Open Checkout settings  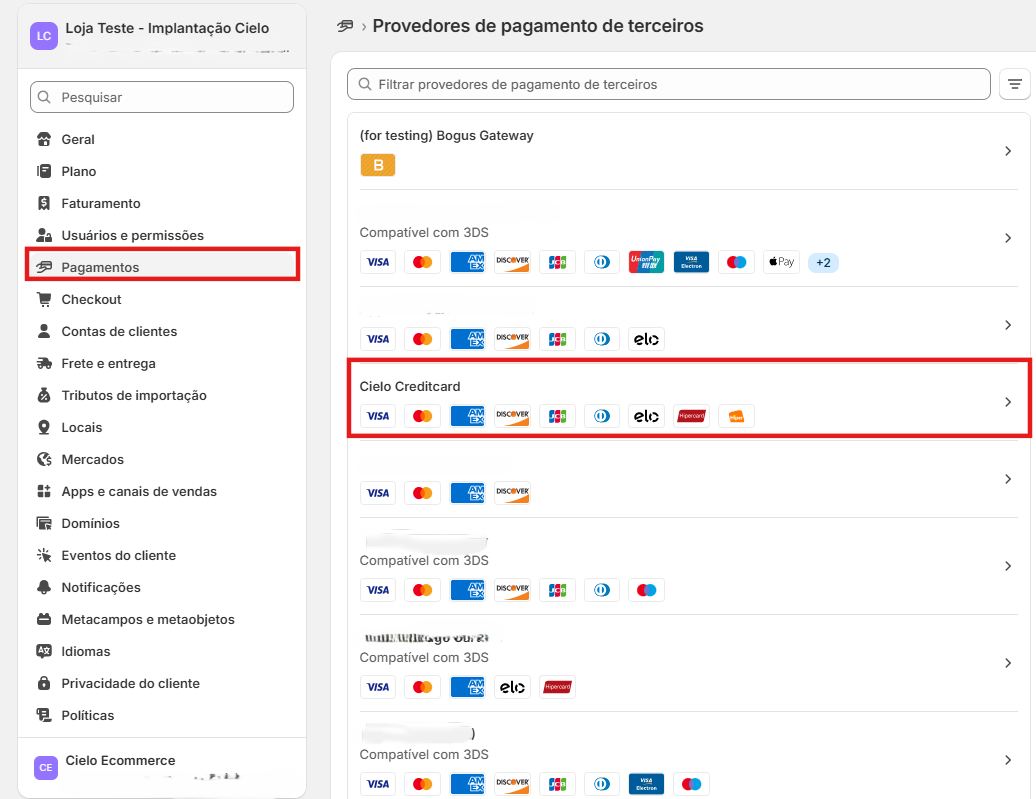tap(91, 299)
